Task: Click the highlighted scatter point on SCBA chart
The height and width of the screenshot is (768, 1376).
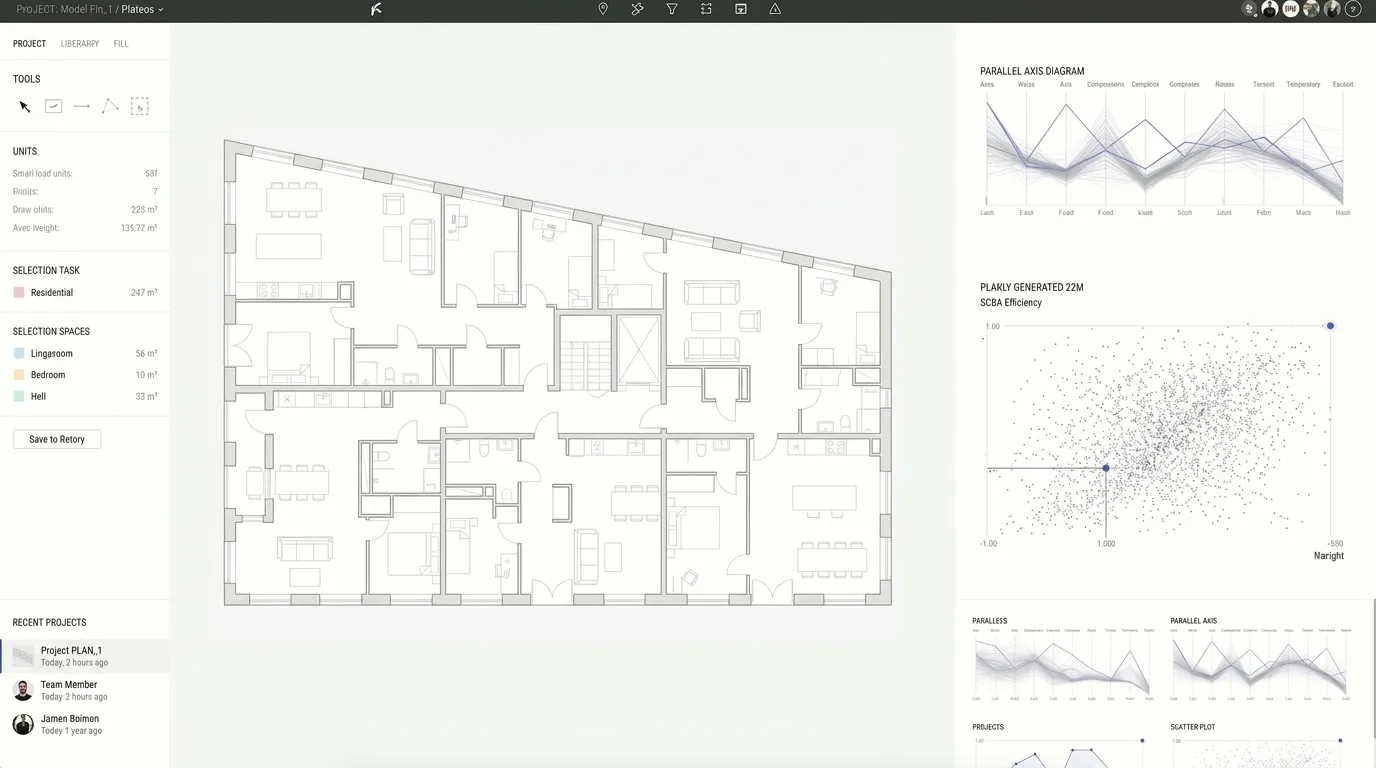Action: point(1106,468)
